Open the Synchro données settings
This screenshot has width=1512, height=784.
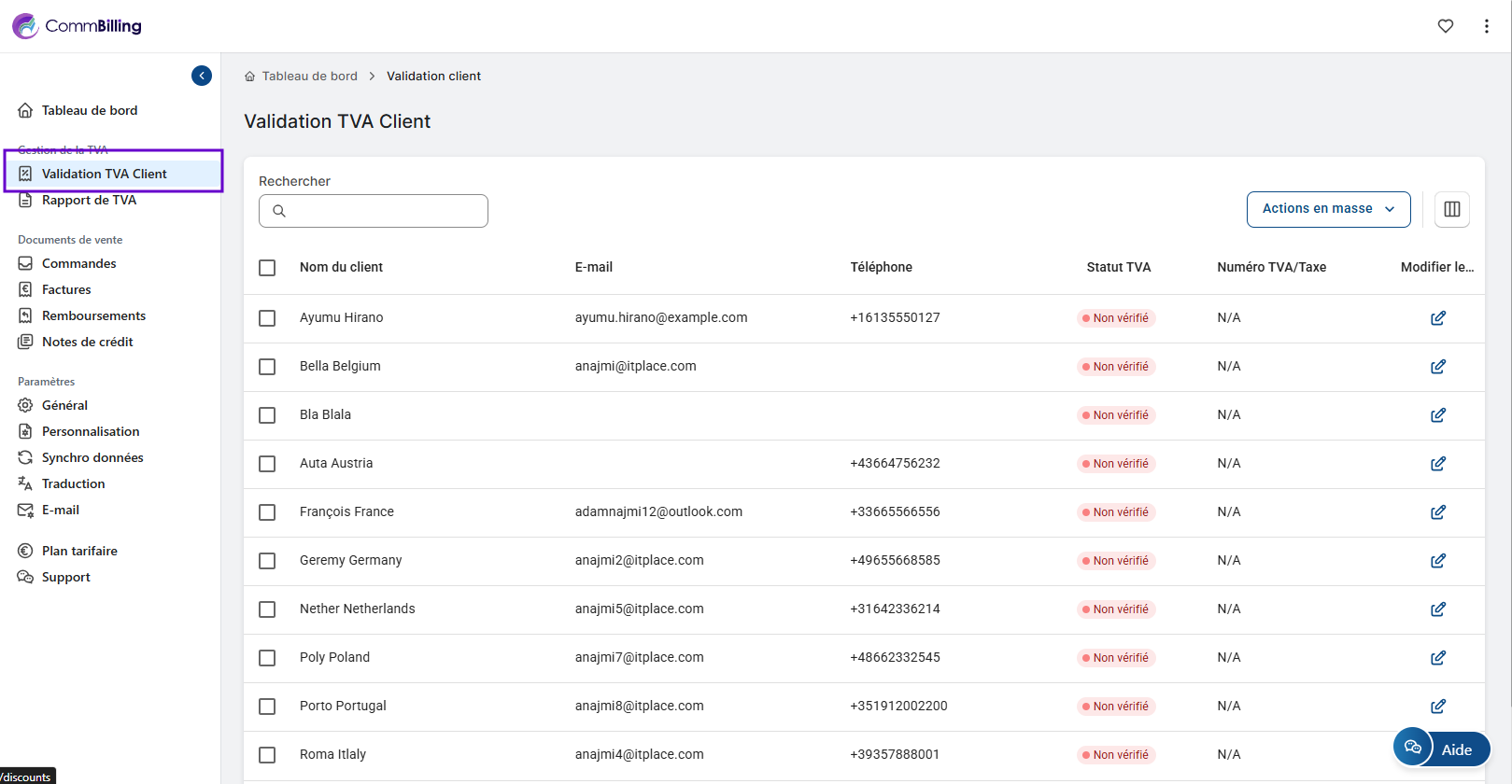tap(92, 457)
